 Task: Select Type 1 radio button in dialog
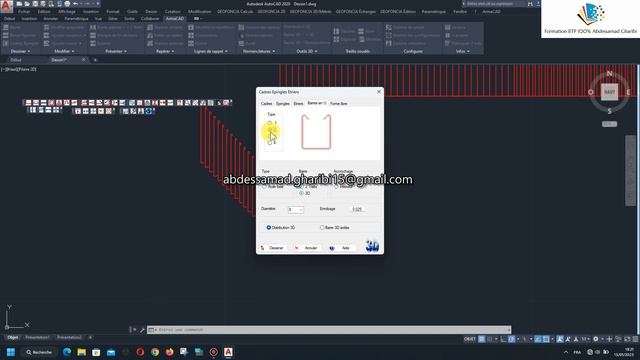(270, 122)
